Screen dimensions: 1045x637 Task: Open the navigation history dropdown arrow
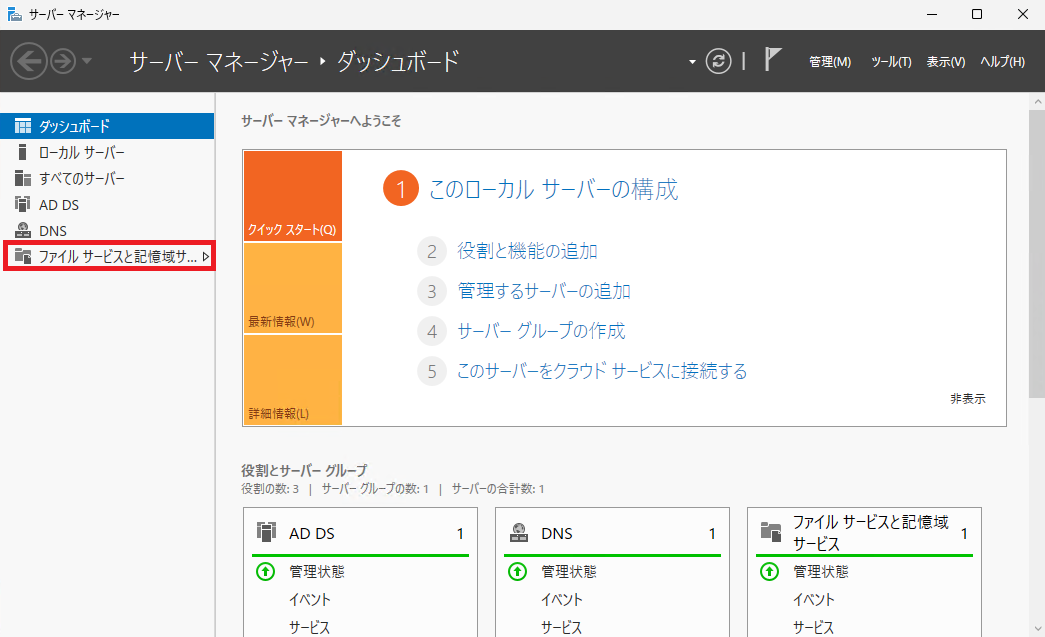tap(87, 61)
